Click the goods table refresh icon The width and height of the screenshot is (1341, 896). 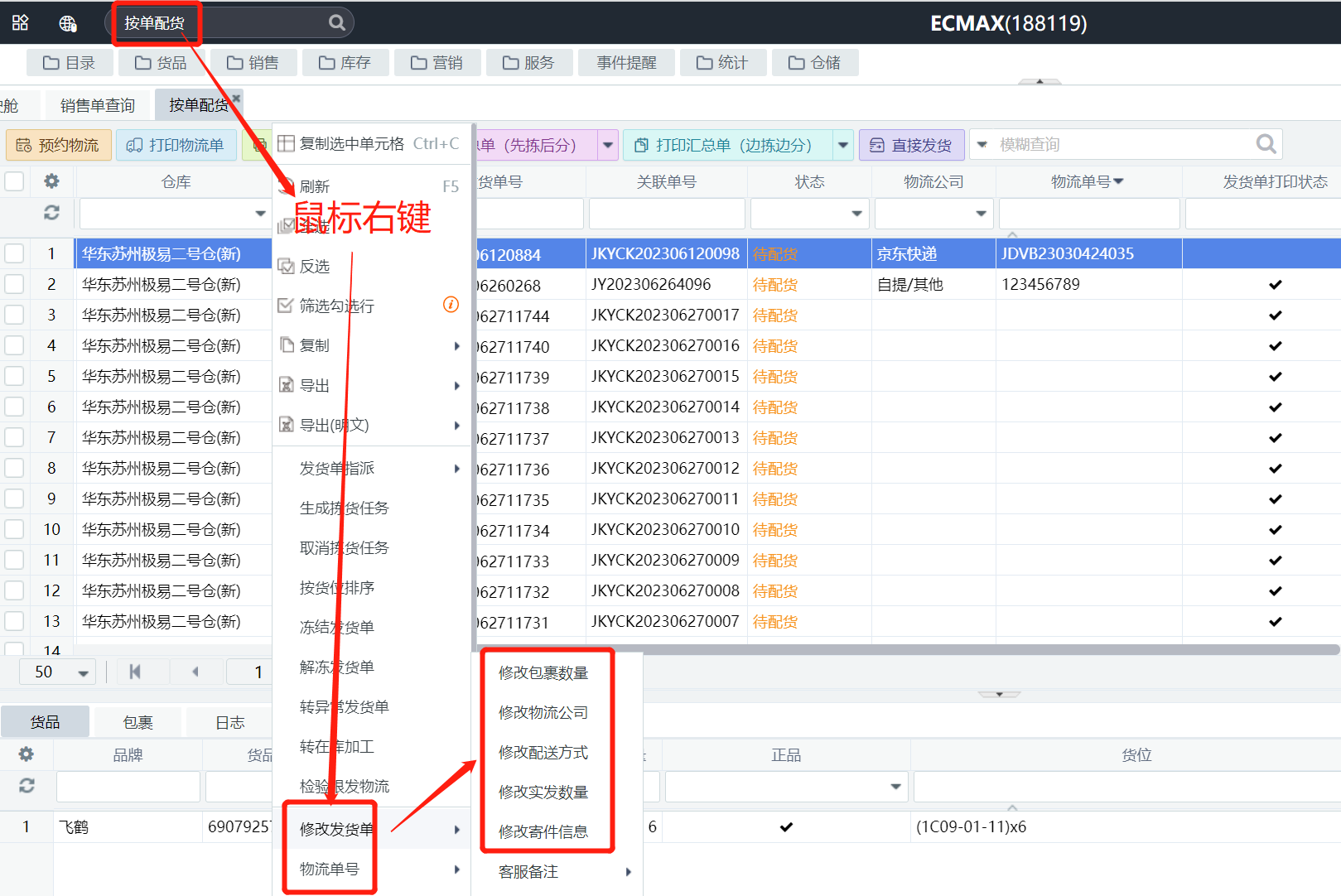(x=27, y=785)
